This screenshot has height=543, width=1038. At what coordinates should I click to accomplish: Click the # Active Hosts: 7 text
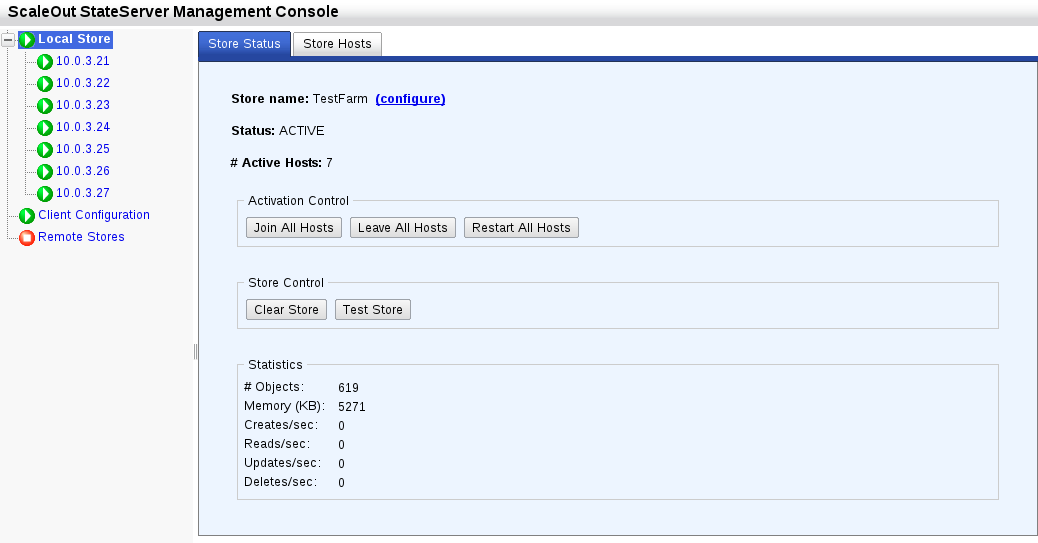[281, 163]
